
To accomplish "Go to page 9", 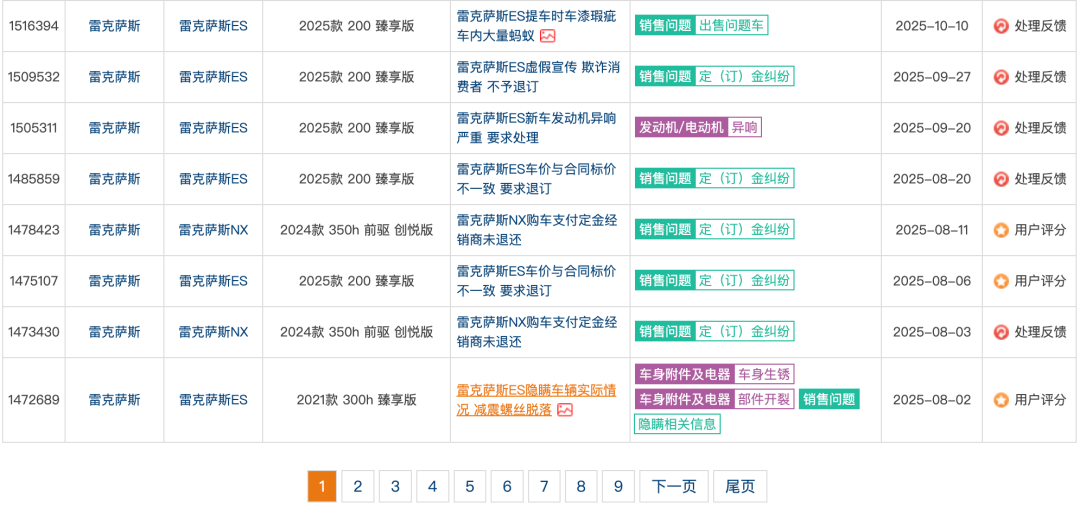I will coord(618,487).
